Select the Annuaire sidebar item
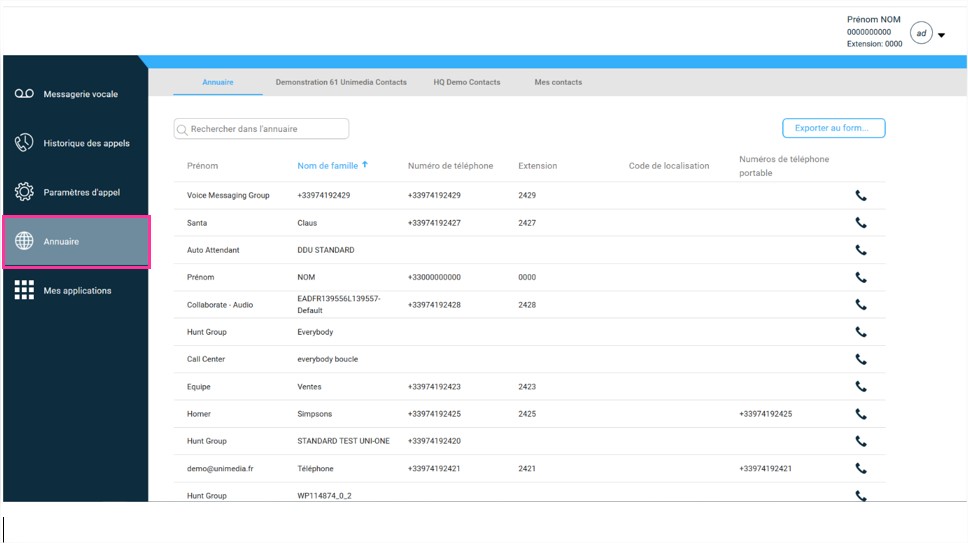The width and height of the screenshot is (968, 543). [75, 241]
